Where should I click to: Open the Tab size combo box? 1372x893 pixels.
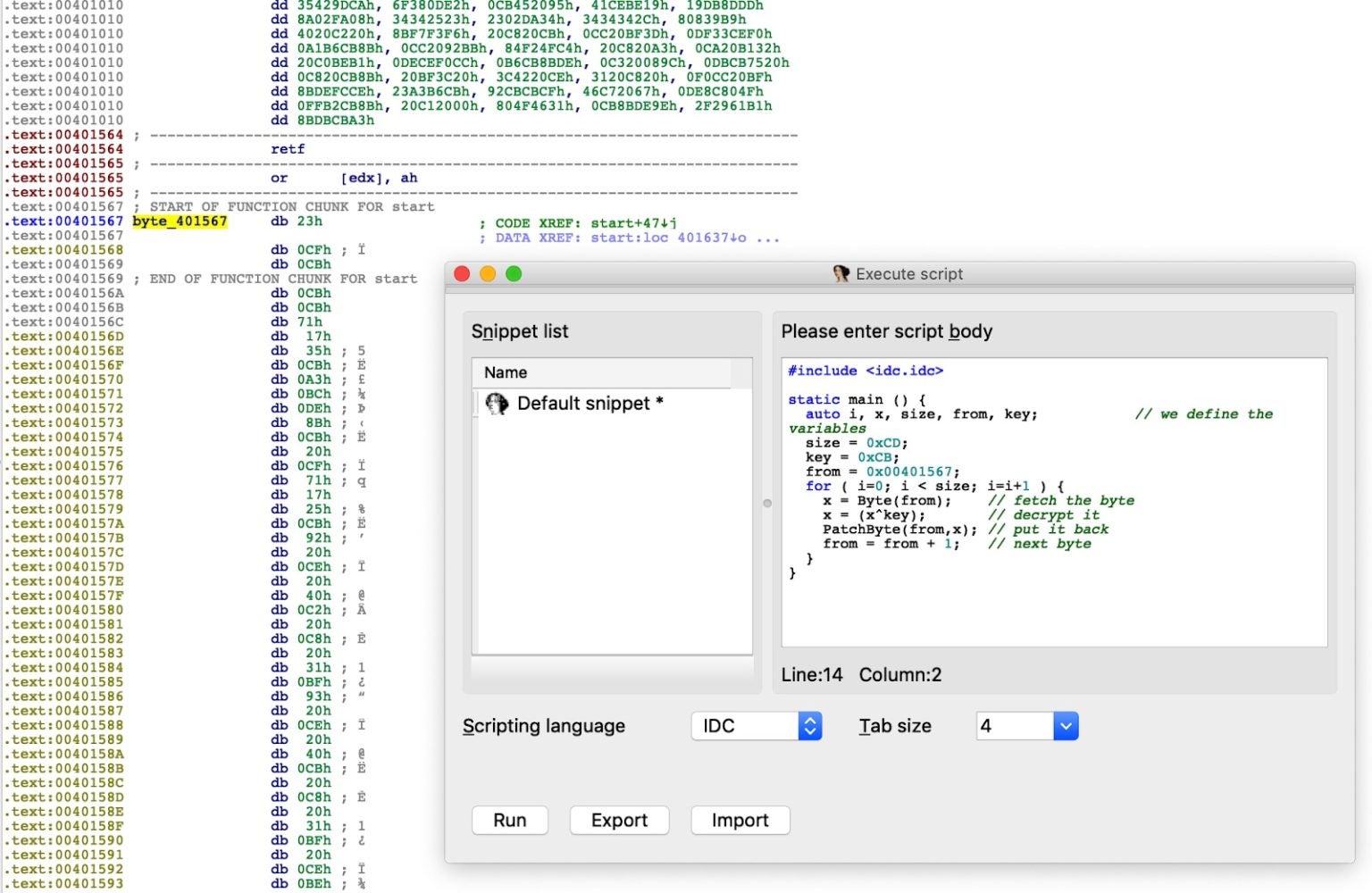tap(1027, 726)
